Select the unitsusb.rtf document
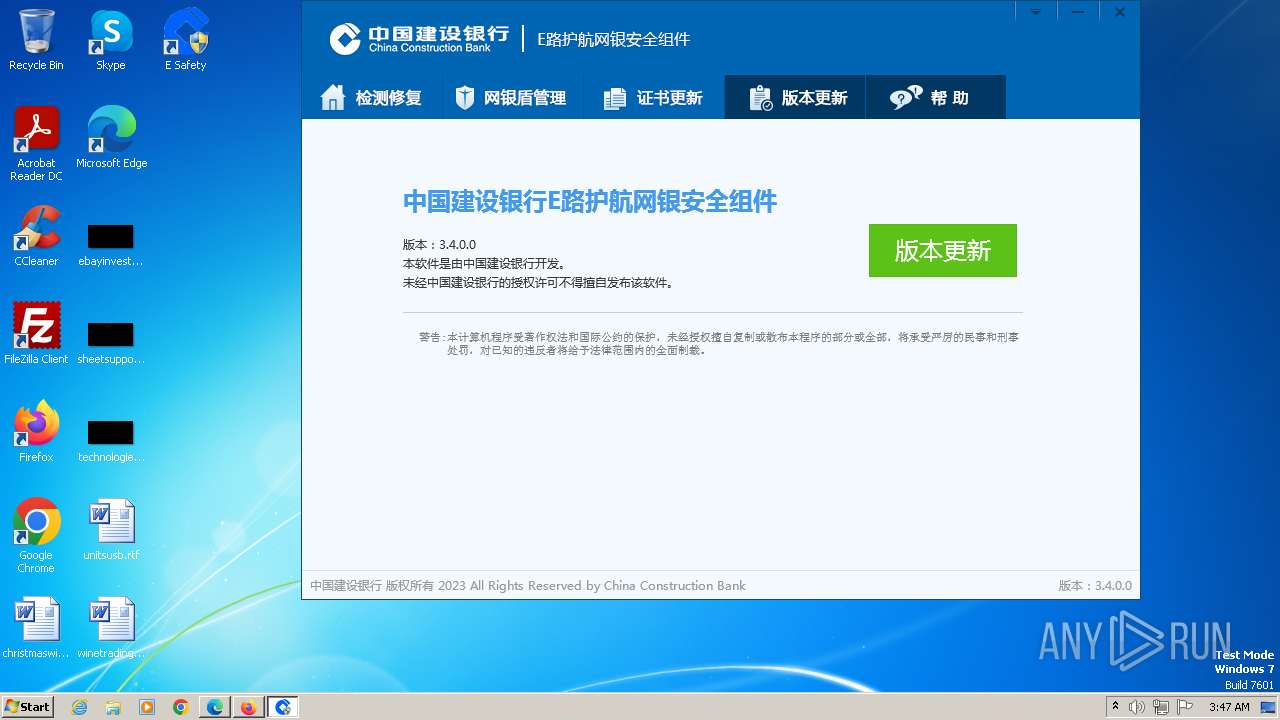The width and height of the screenshot is (1280, 720). (x=111, y=530)
